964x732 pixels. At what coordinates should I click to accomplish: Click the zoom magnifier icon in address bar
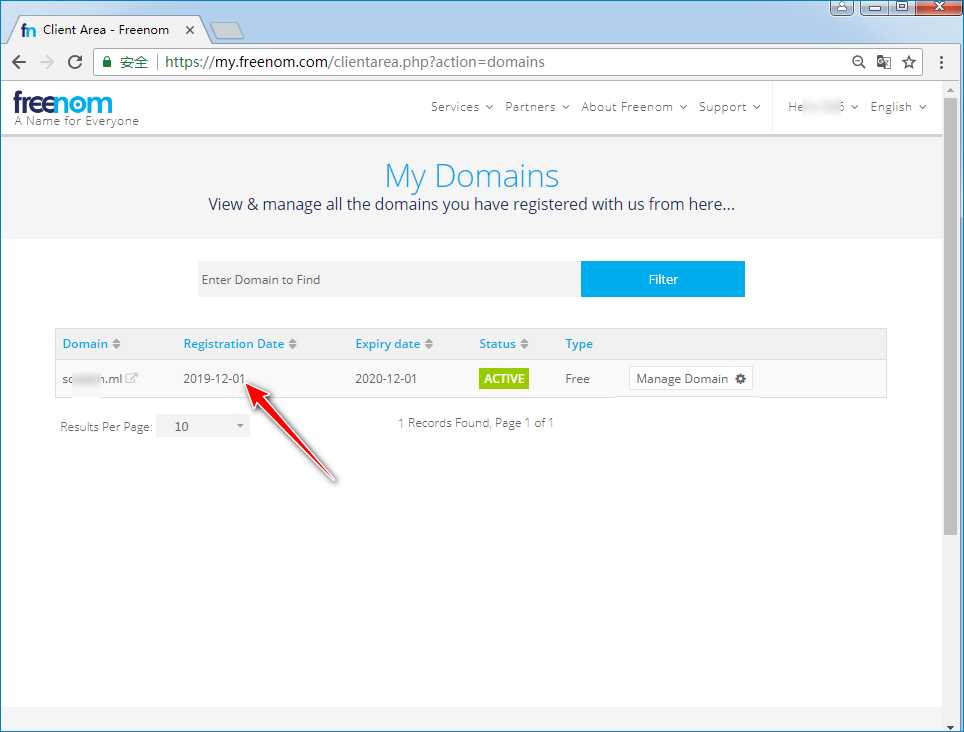[859, 61]
